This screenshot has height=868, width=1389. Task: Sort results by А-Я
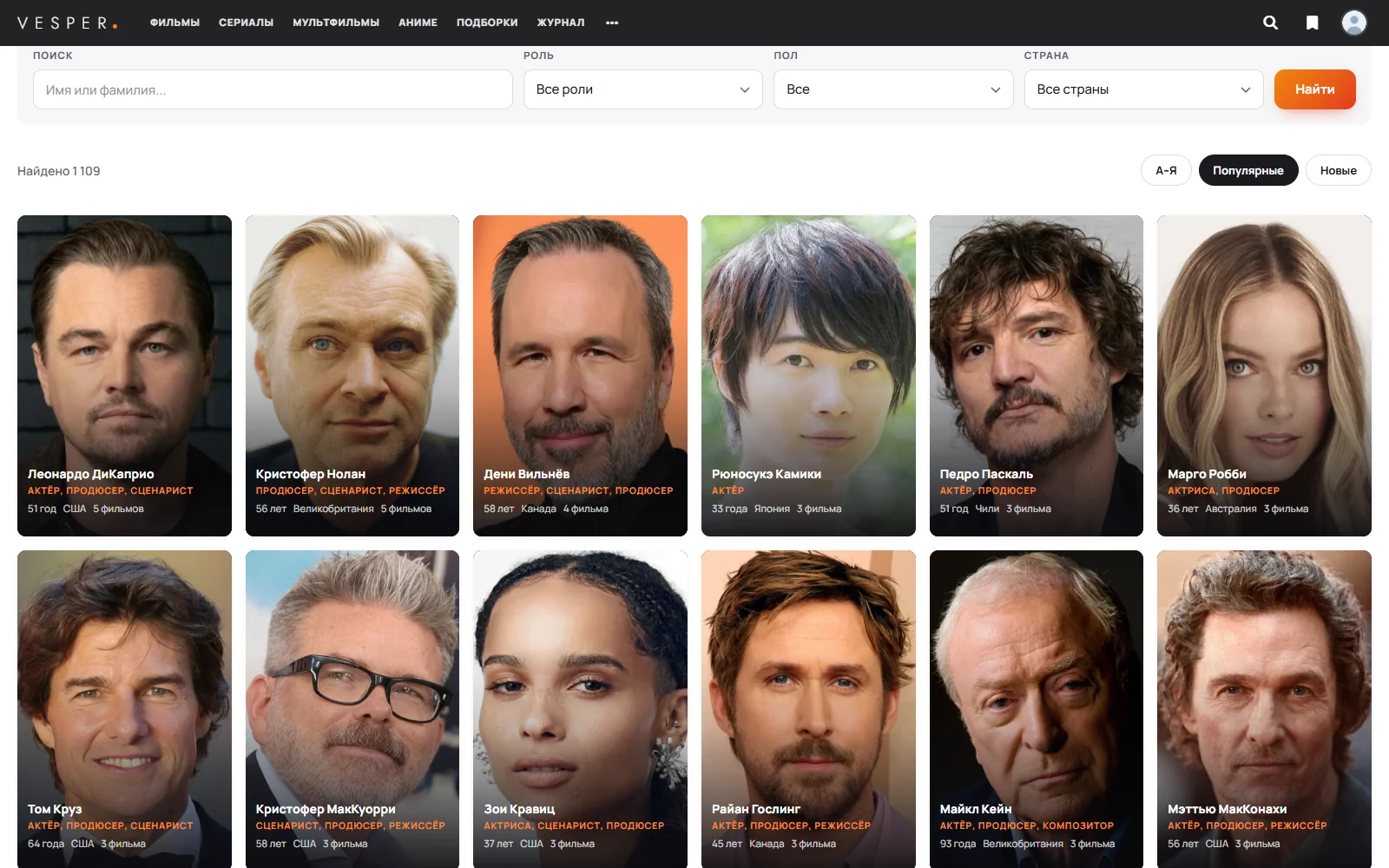(1166, 170)
